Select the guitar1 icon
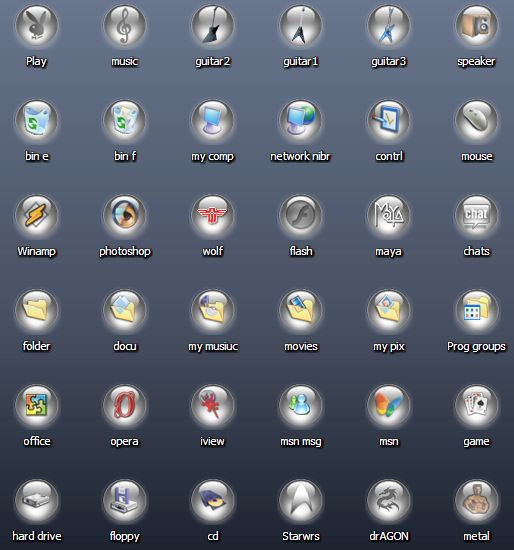Viewport: 514px width, 550px height. [301, 25]
